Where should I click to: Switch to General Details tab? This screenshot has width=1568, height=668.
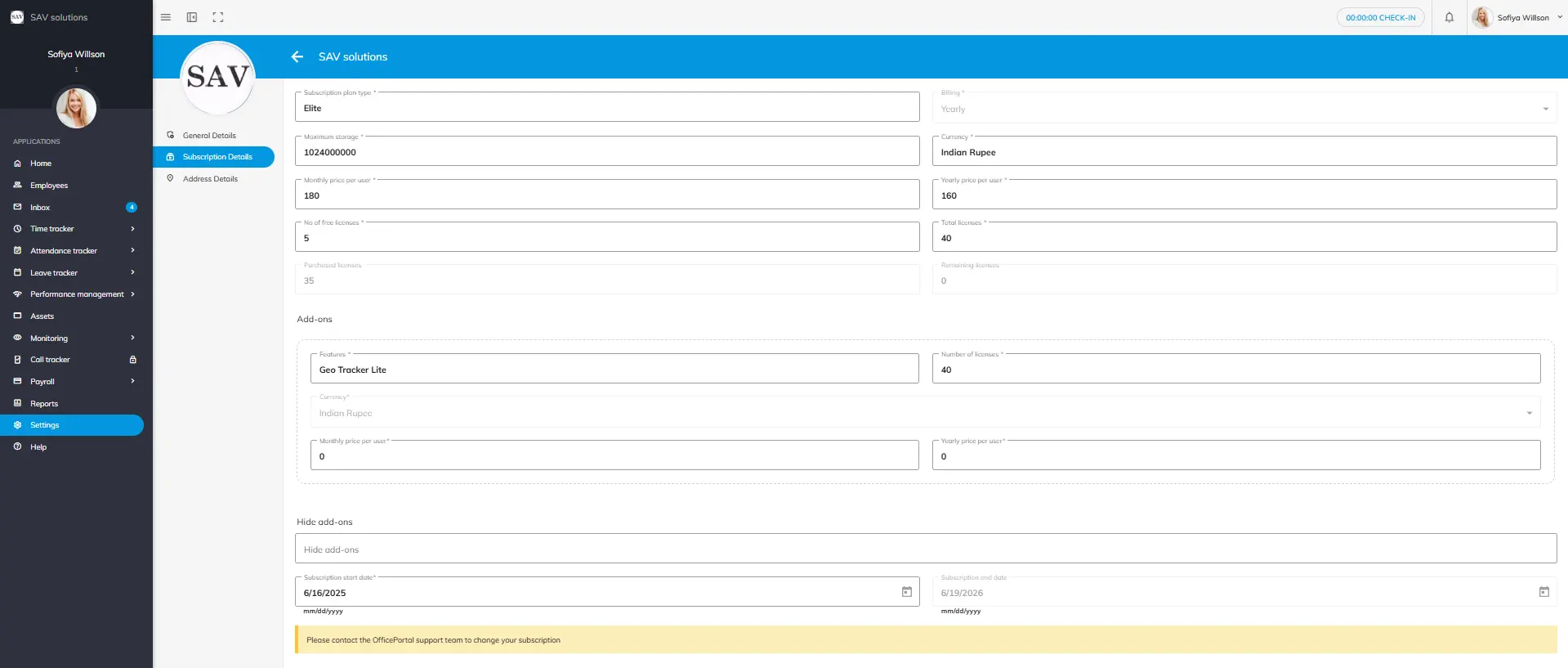tap(209, 136)
